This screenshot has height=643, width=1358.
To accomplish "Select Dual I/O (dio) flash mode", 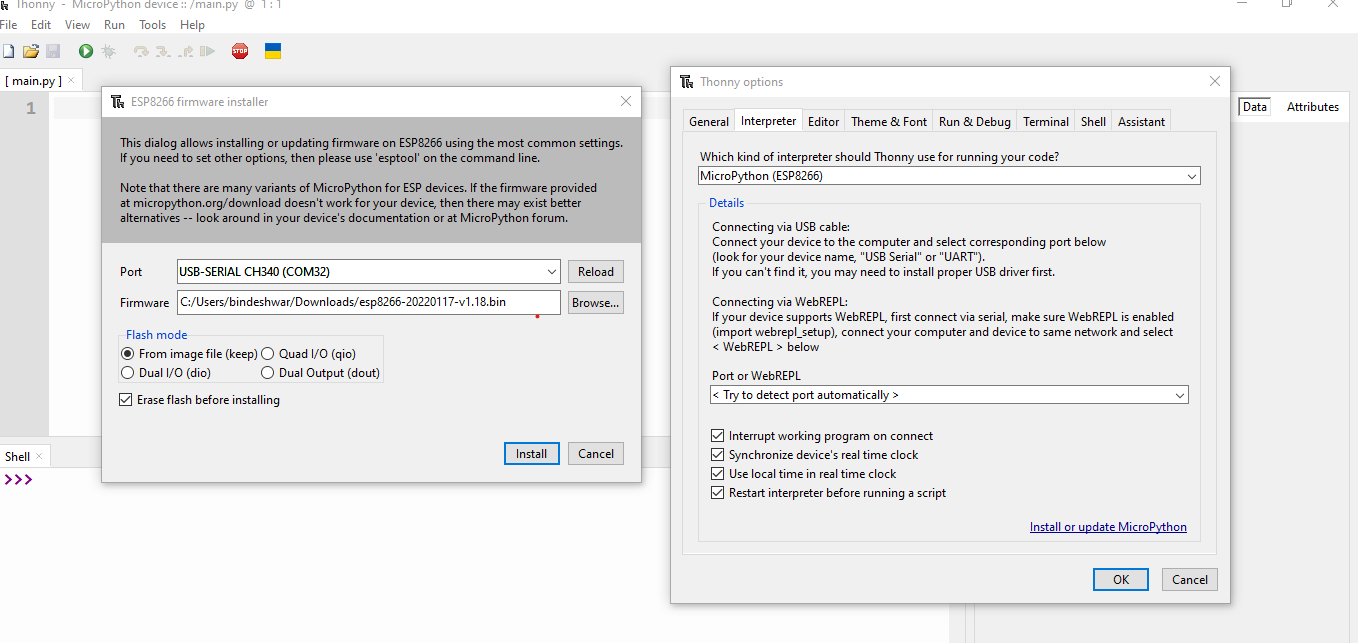I will click(x=127, y=372).
